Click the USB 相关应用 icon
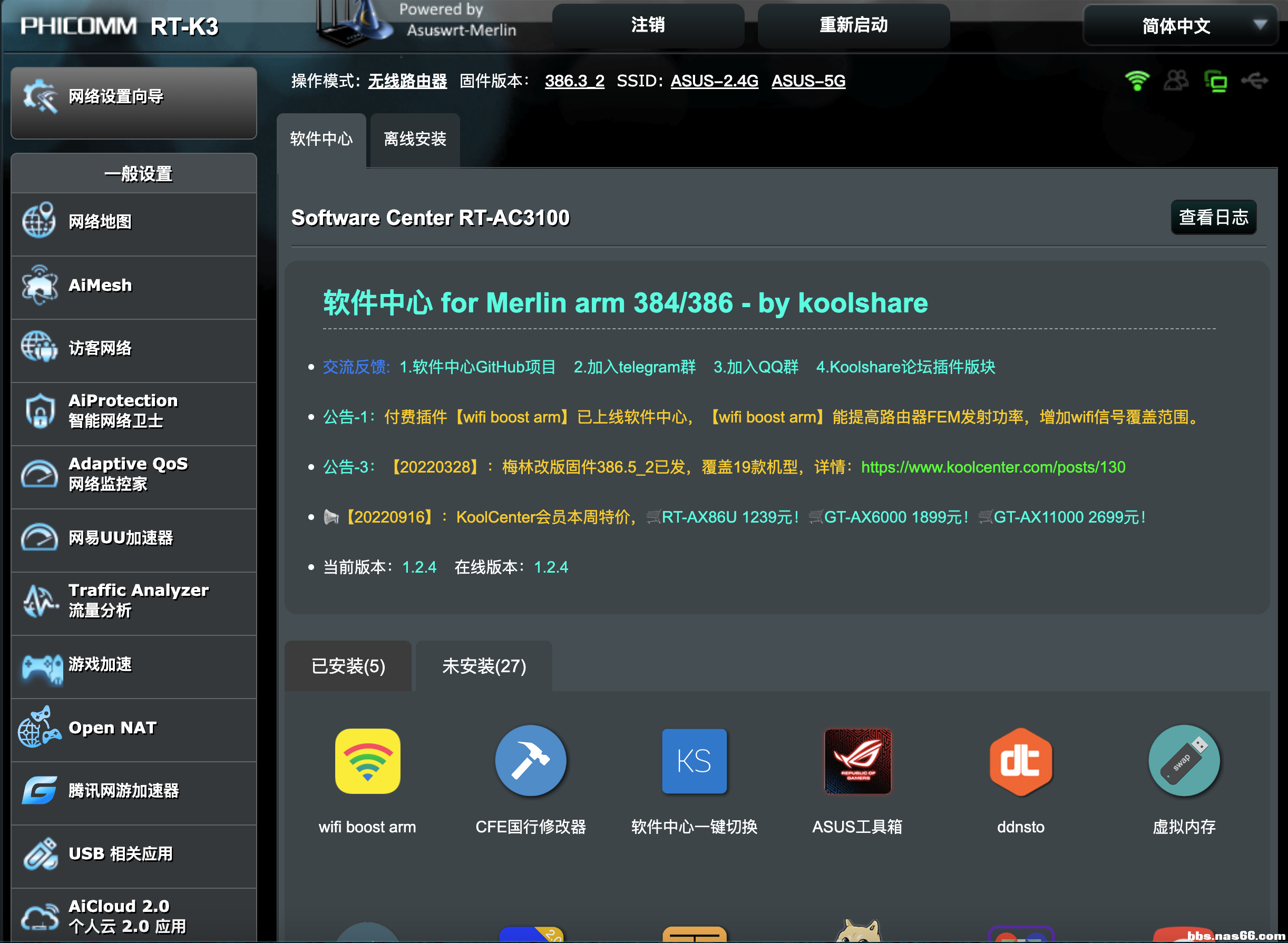The height and width of the screenshot is (943, 1288). 40,853
